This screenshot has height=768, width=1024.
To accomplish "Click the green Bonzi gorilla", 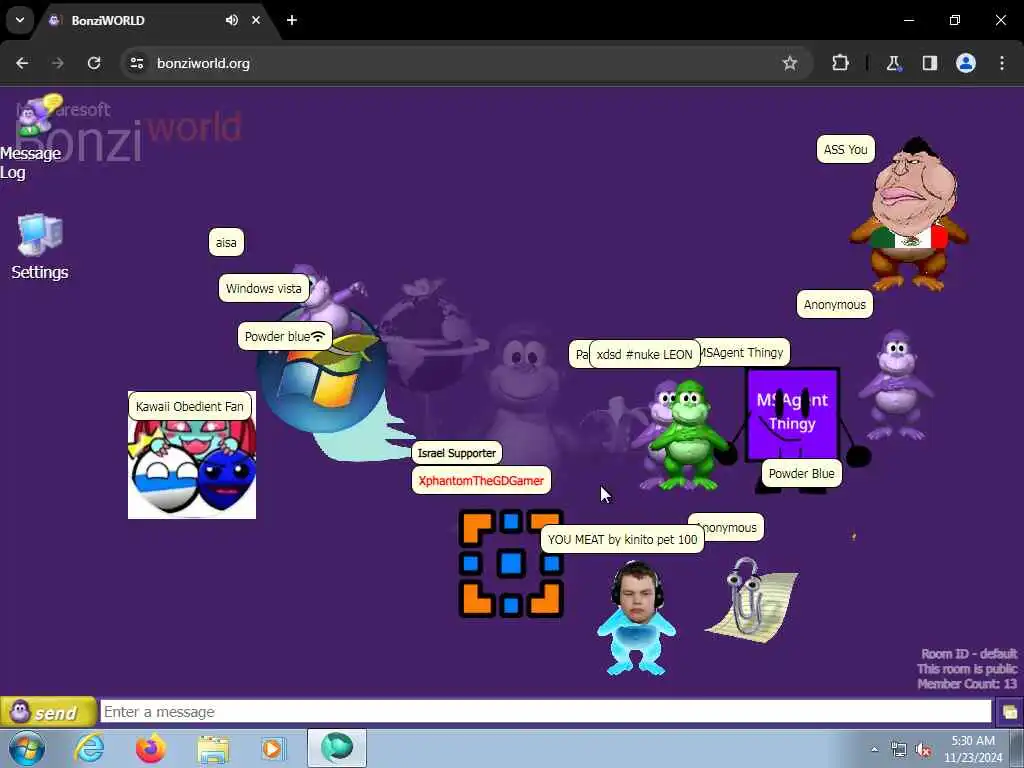I will tap(689, 436).
